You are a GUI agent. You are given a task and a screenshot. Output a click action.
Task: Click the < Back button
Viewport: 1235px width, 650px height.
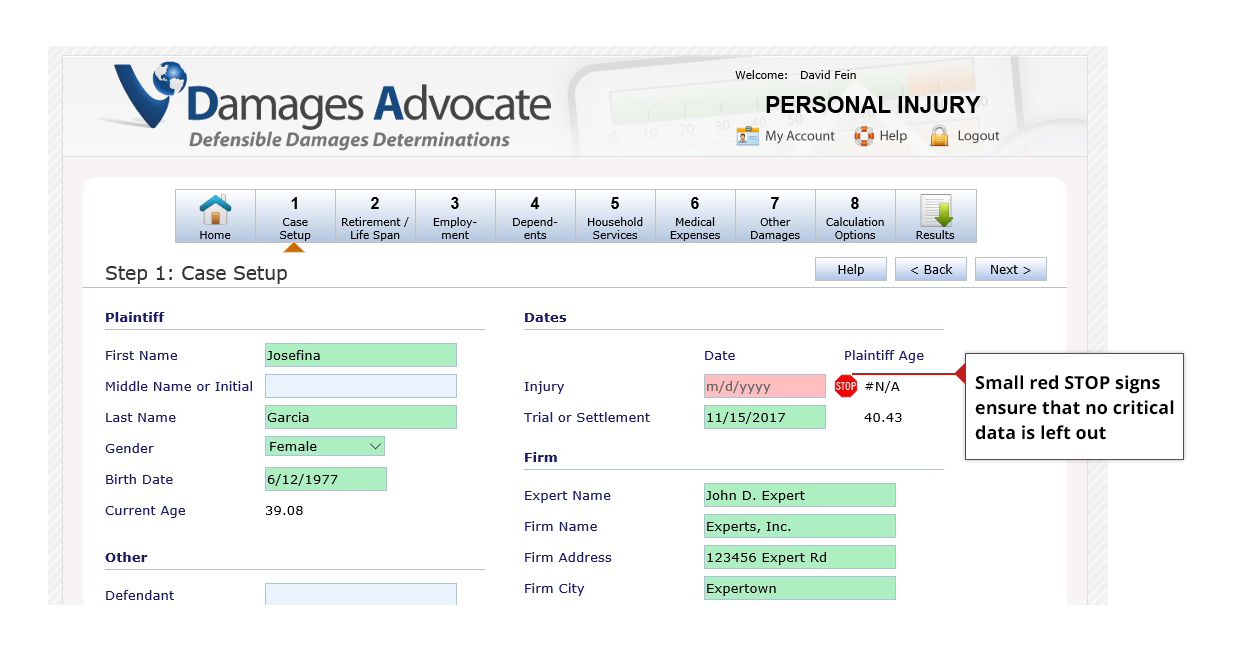[x=931, y=269]
